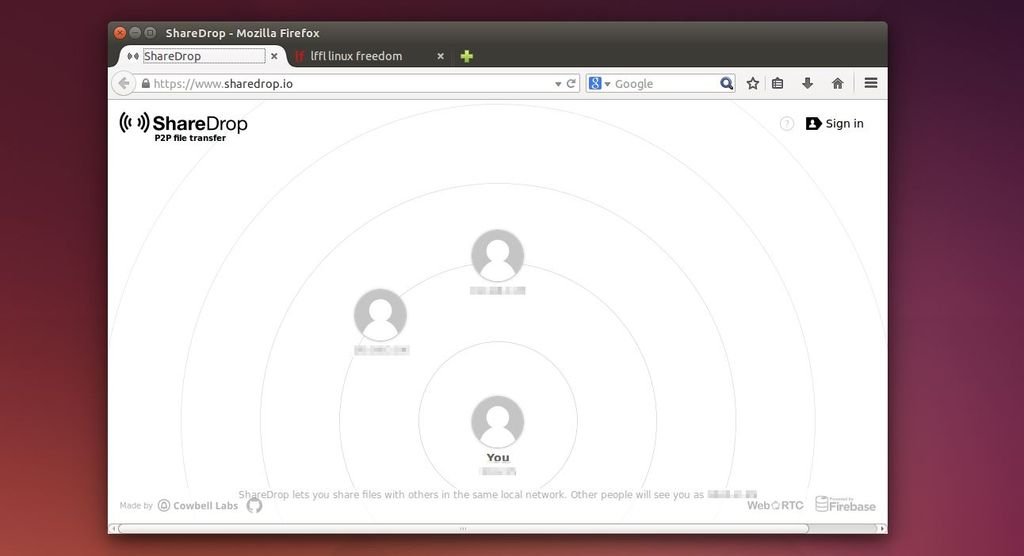Open the help question mark icon
Viewport: 1024px width, 556px height.
pyautogui.click(x=787, y=124)
